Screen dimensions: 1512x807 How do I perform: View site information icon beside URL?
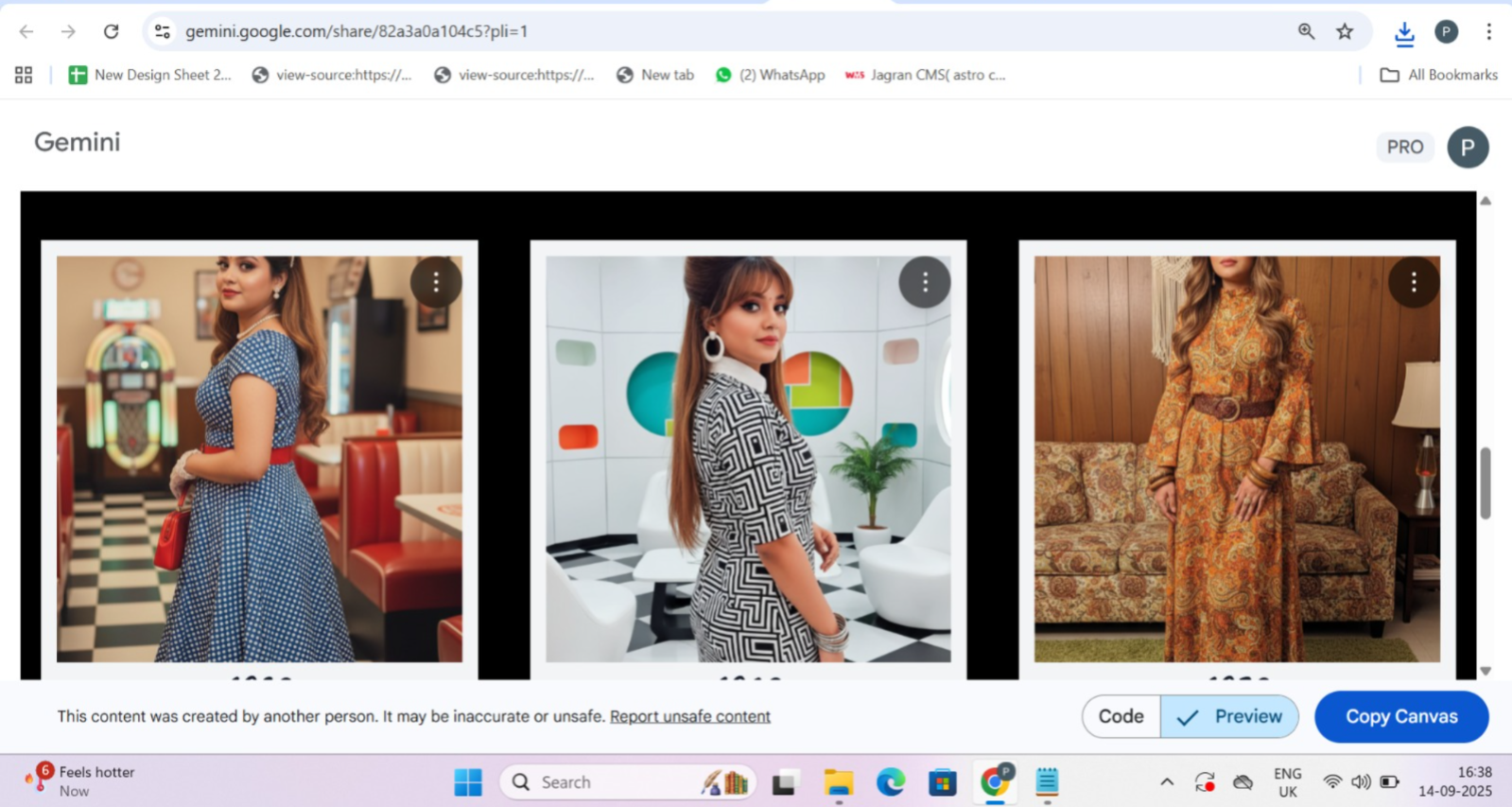[x=163, y=31]
